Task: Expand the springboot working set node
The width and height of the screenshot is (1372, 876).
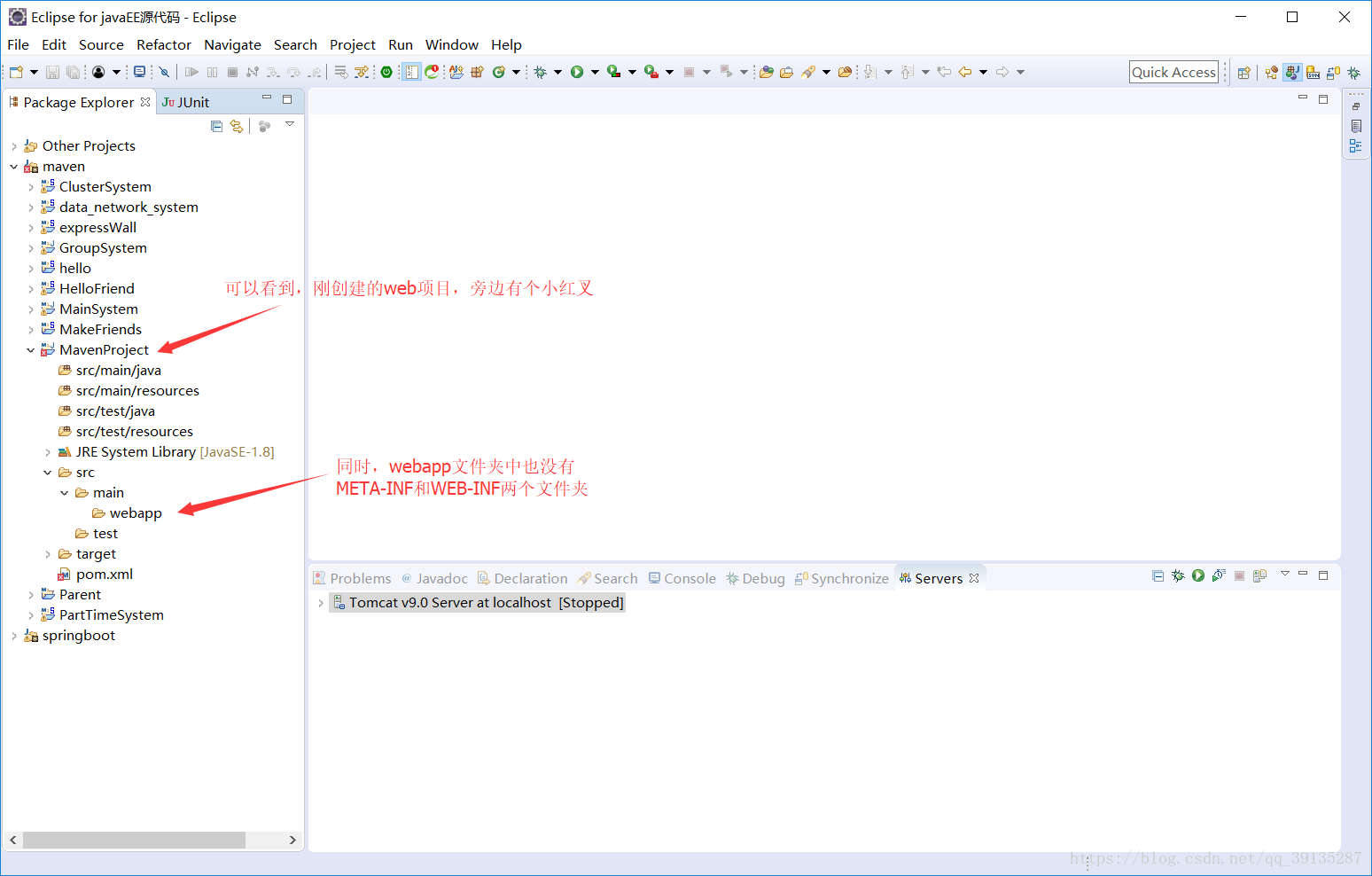Action: 14,636
